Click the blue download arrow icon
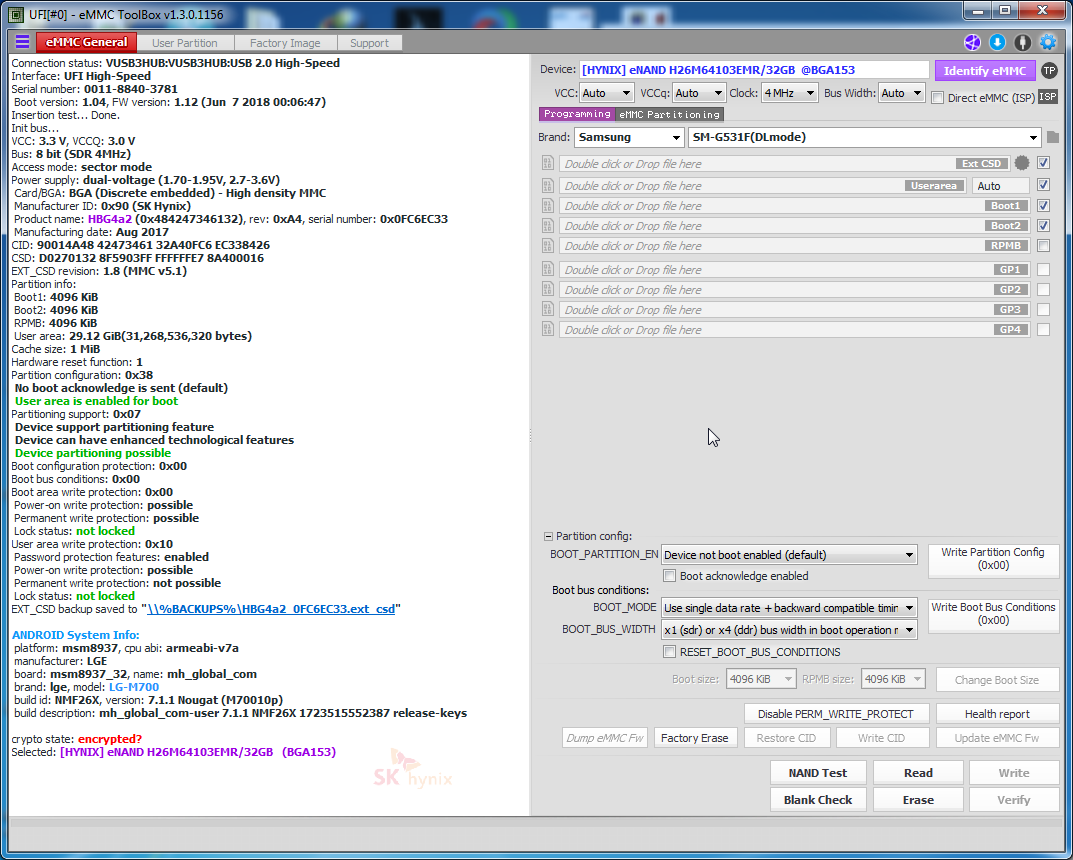The image size is (1073, 860). tap(997, 42)
